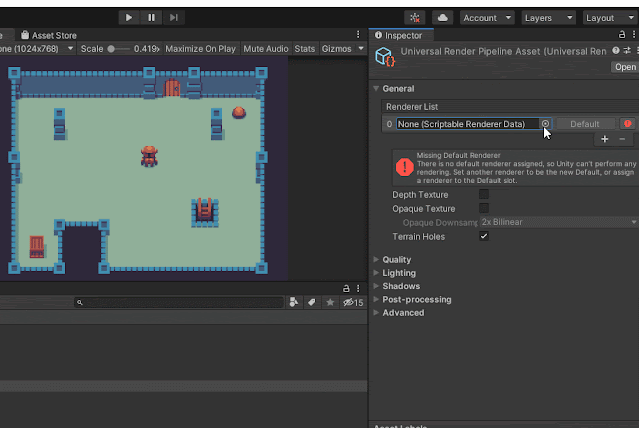
Task: Click None (Scriptable Renderer Data) field
Action: [467, 124]
